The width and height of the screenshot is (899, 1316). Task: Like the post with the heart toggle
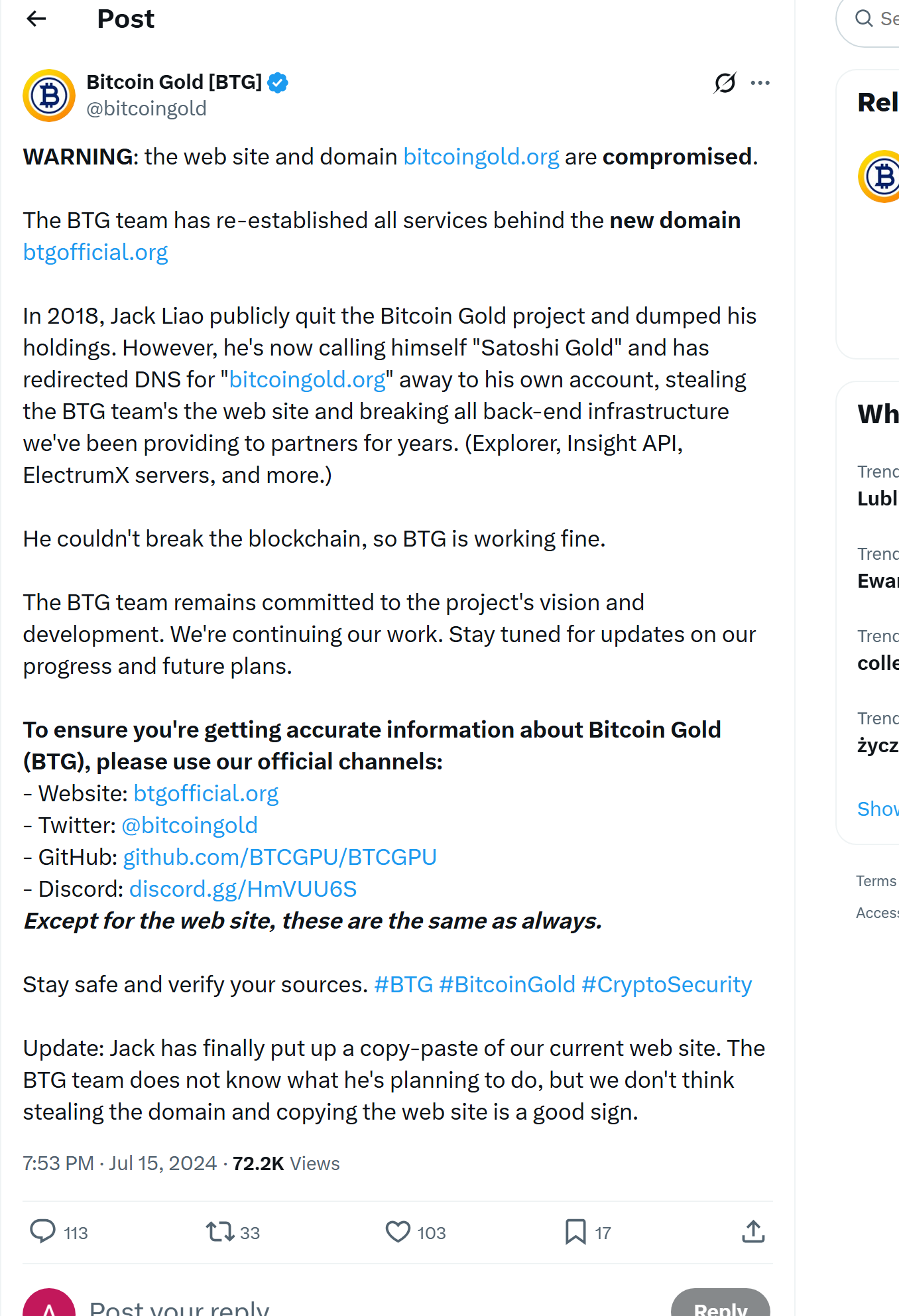[398, 1232]
